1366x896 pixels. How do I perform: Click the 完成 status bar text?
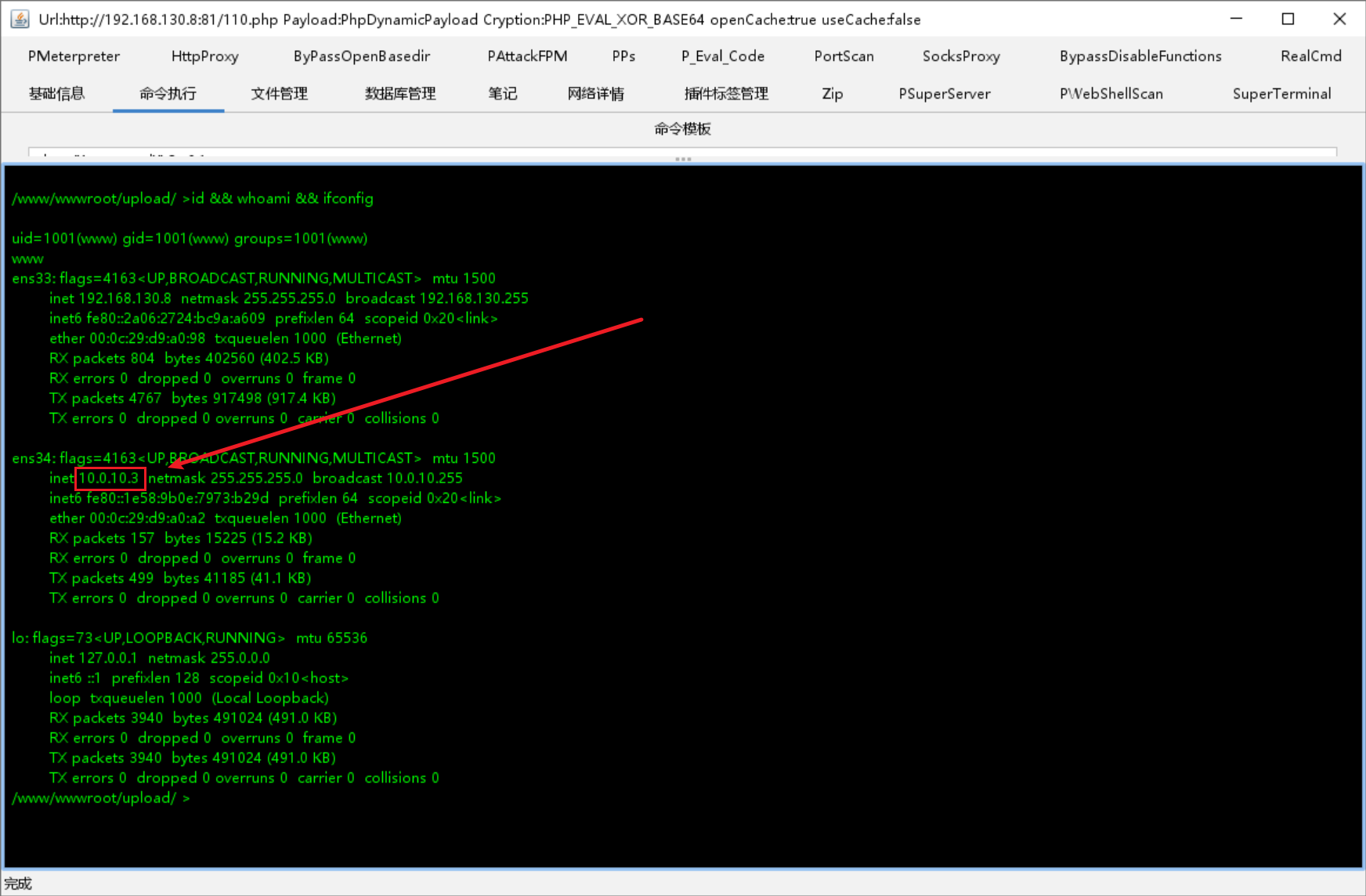click(x=19, y=883)
